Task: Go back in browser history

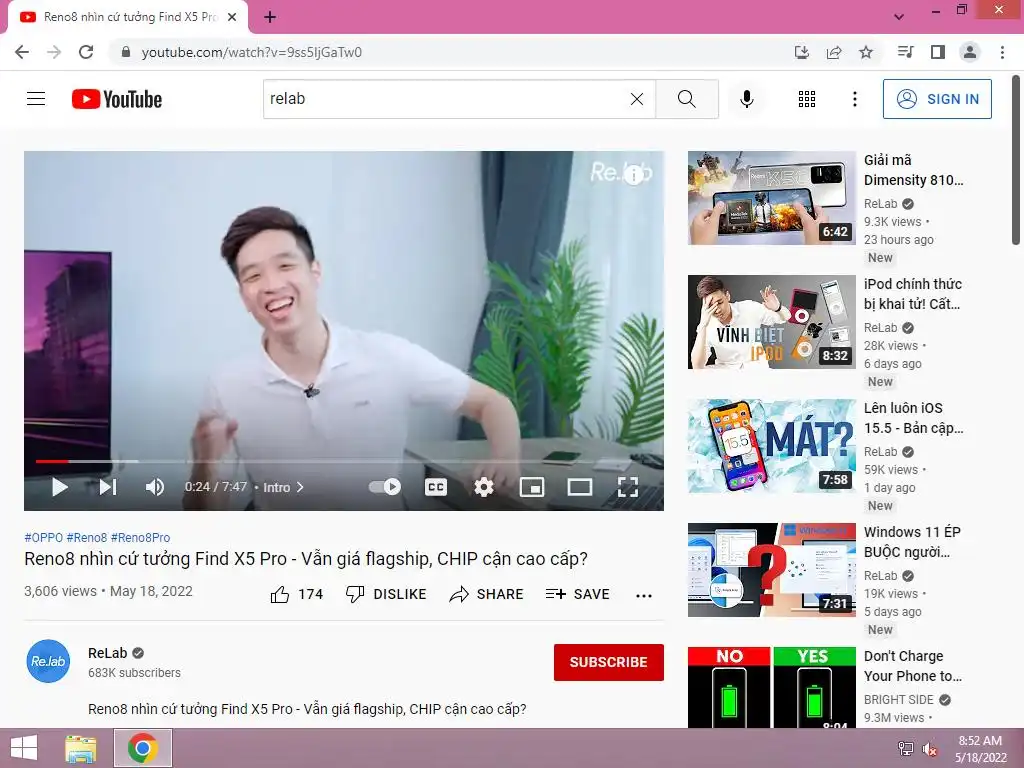Action: (22, 52)
